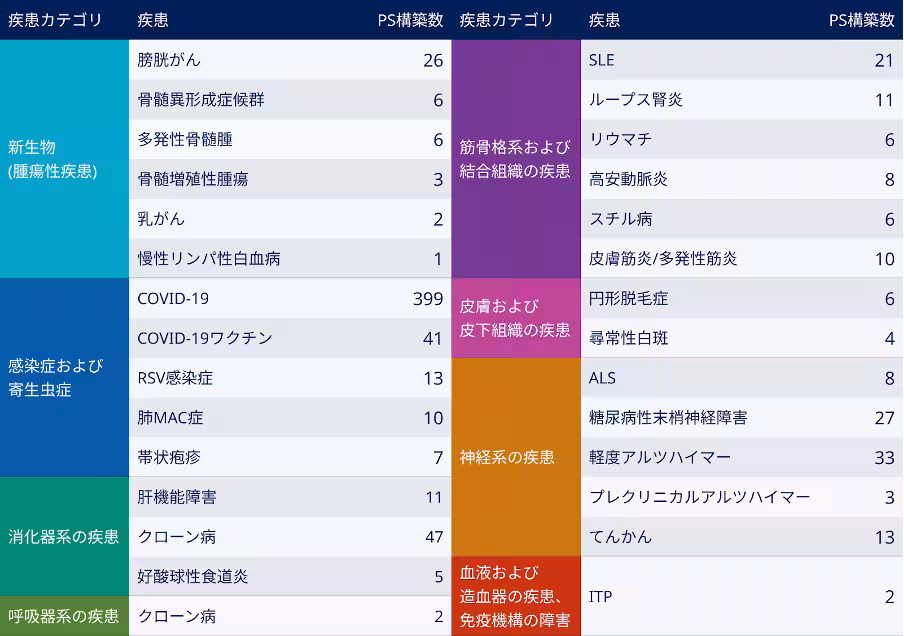Click the 皮膚および皮下組織の疾患 category block
The image size is (904, 636).
(x=515, y=318)
